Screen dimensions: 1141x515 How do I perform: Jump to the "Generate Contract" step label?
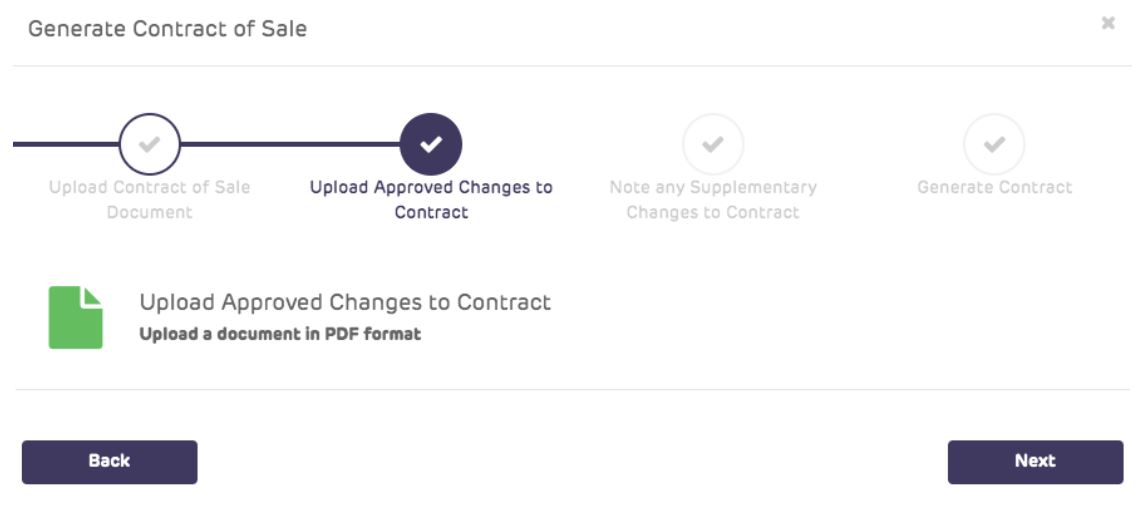pyautogui.click(x=994, y=187)
